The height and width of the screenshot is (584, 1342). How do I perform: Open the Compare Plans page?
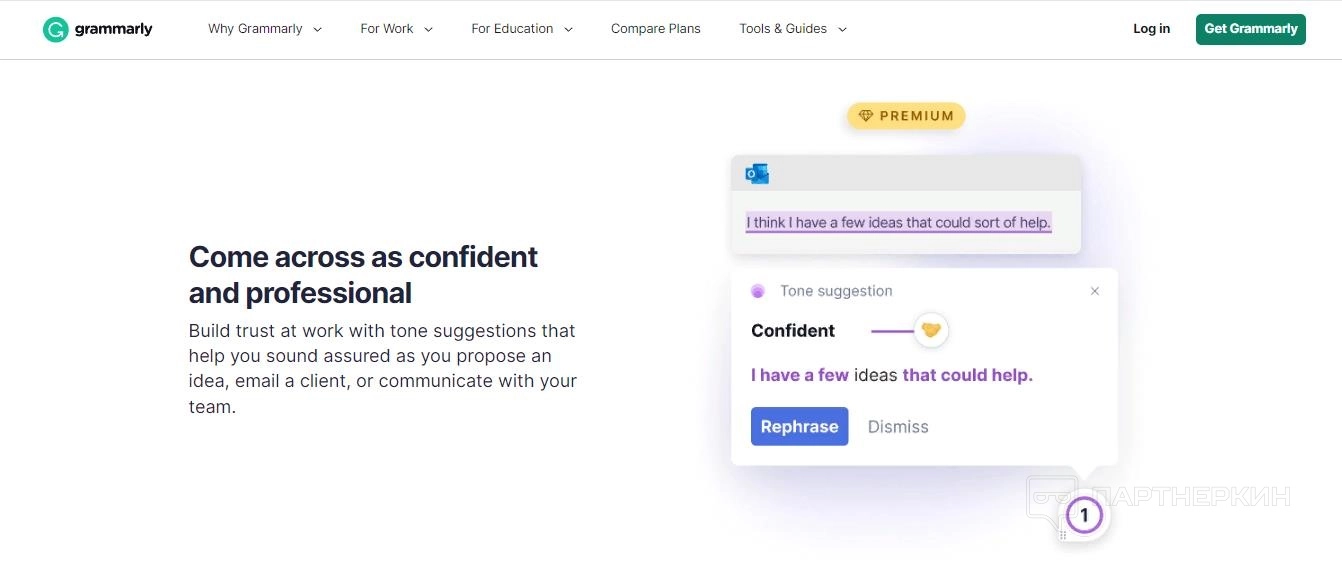[656, 29]
